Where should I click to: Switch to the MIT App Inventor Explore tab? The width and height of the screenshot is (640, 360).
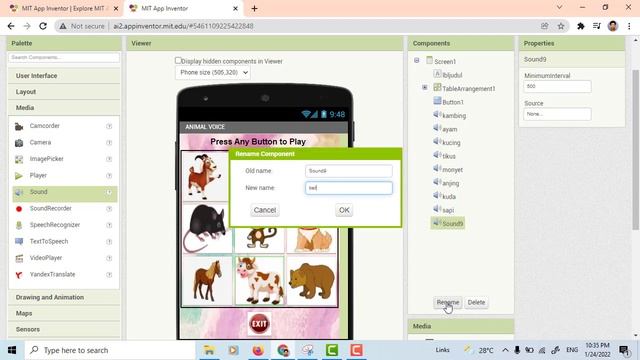pos(63,8)
